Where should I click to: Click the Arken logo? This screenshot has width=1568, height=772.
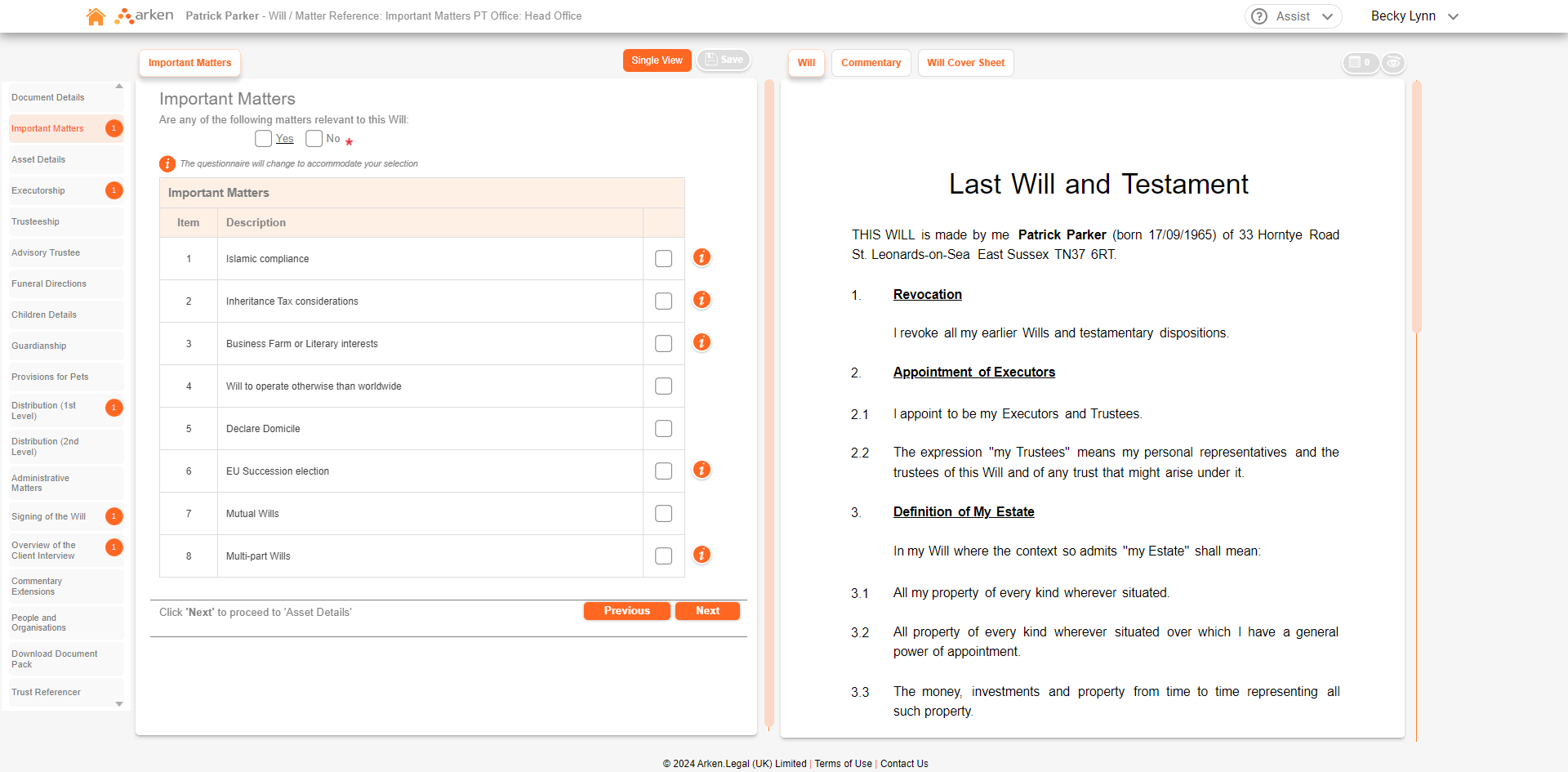(145, 16)
